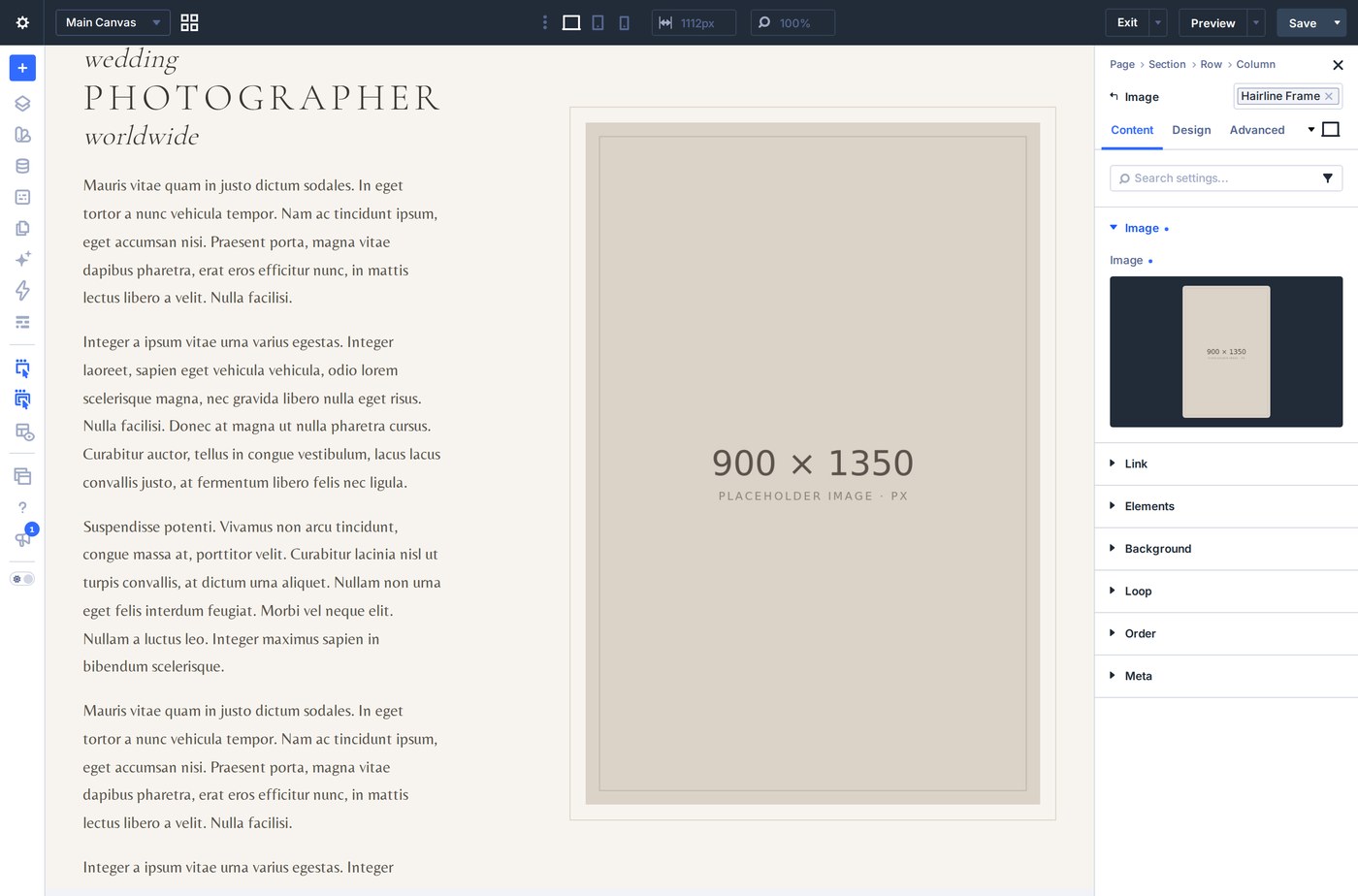
Task: Expand the Background settings group
Action: 1226,549
